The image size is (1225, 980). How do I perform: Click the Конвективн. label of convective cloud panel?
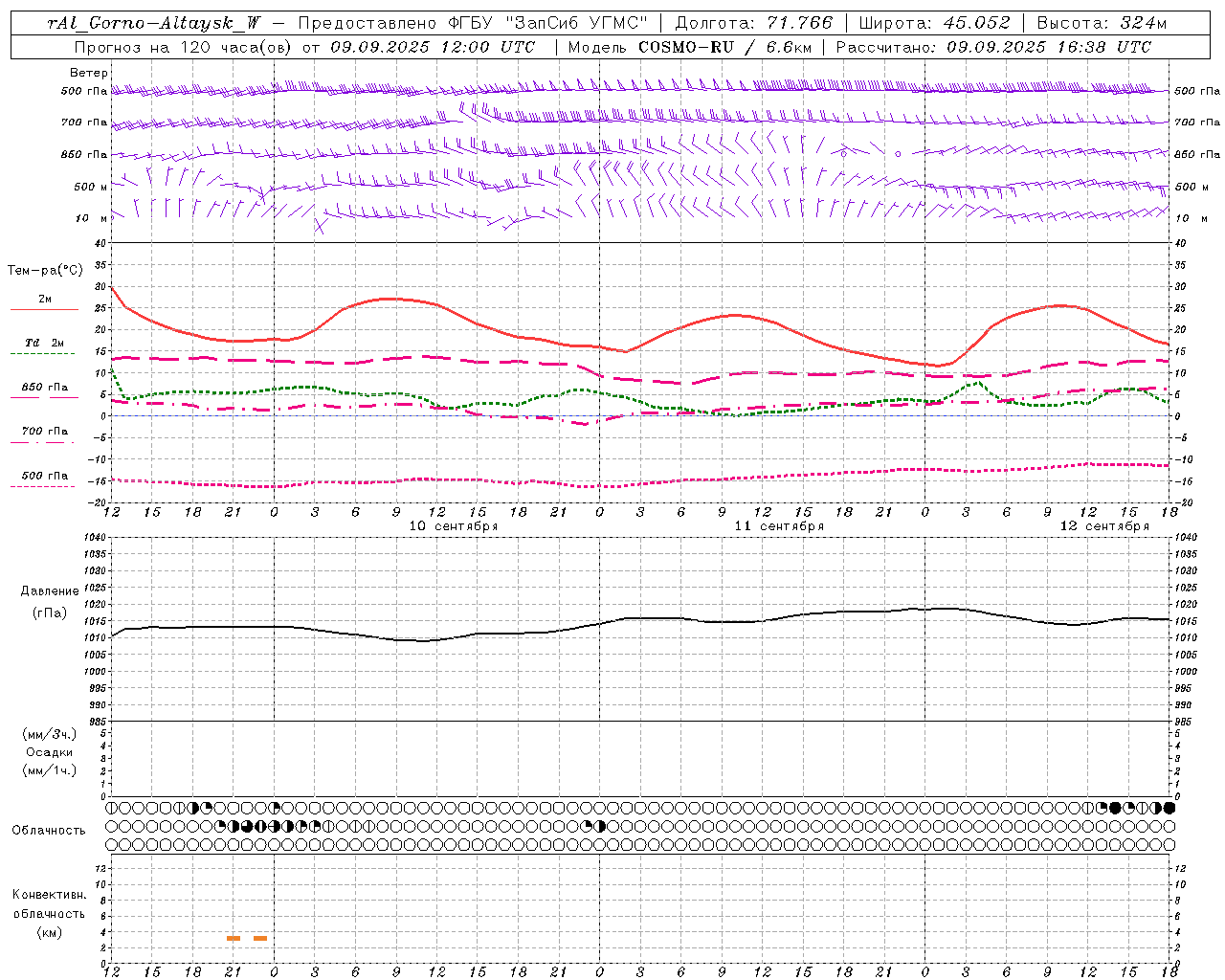49,895
